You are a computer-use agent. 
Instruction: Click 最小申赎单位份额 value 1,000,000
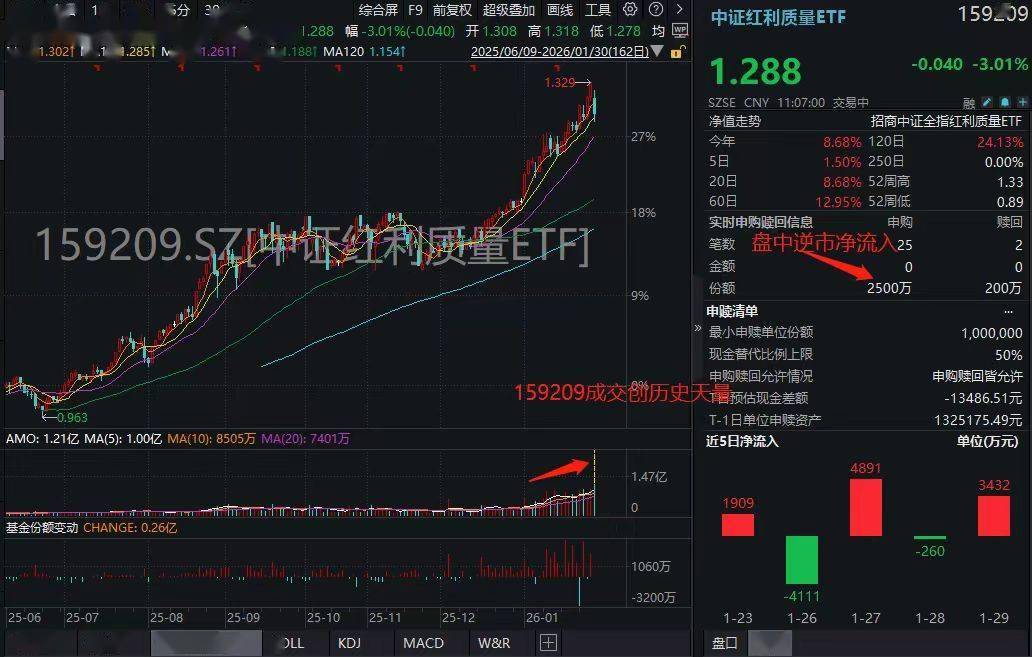(992, 333)
